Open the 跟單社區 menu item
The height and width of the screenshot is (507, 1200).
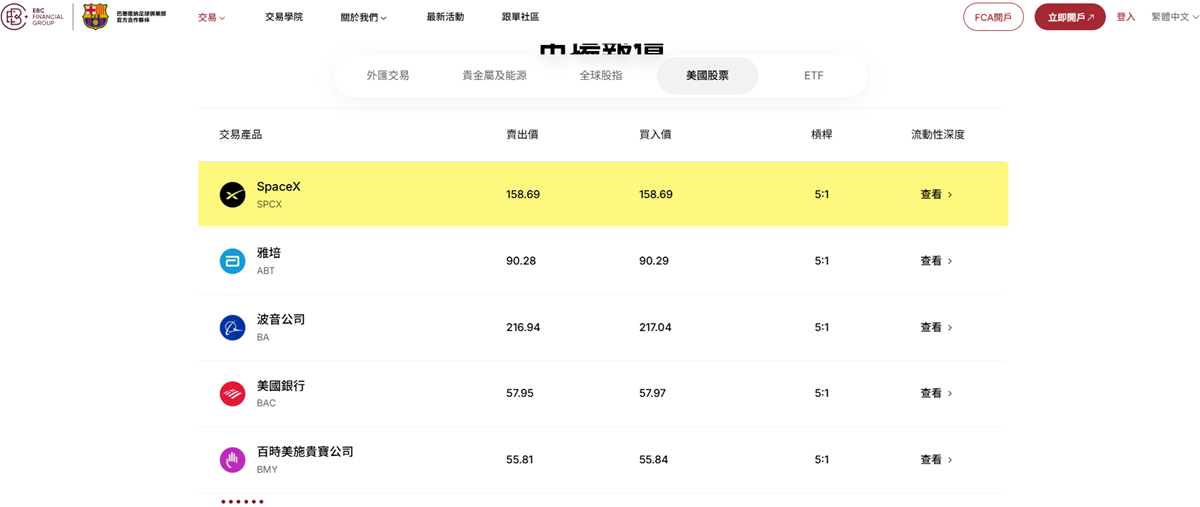pyautogui.click(x=520, y=17)
